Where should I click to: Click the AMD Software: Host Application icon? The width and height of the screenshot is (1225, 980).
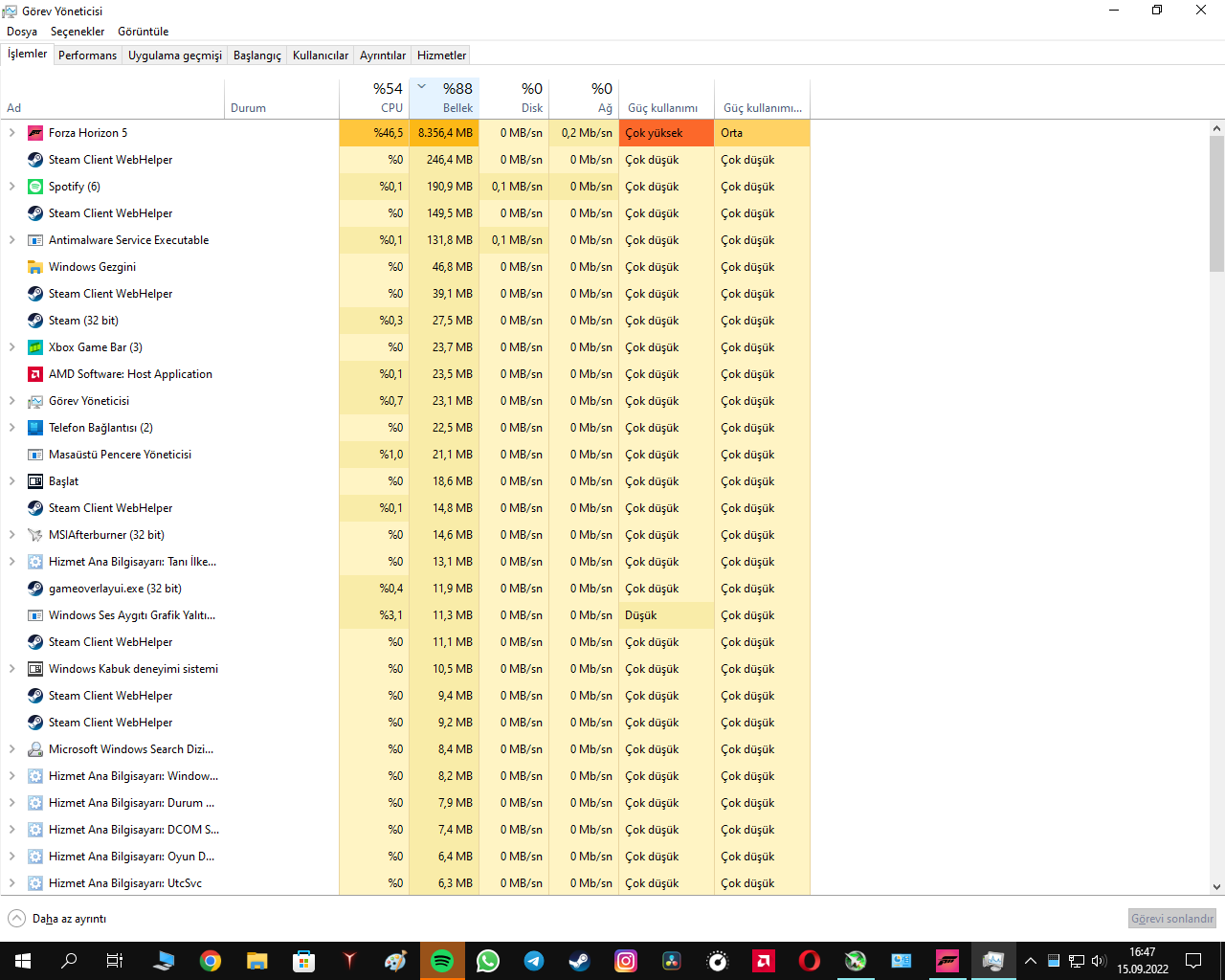coord(35,374)
